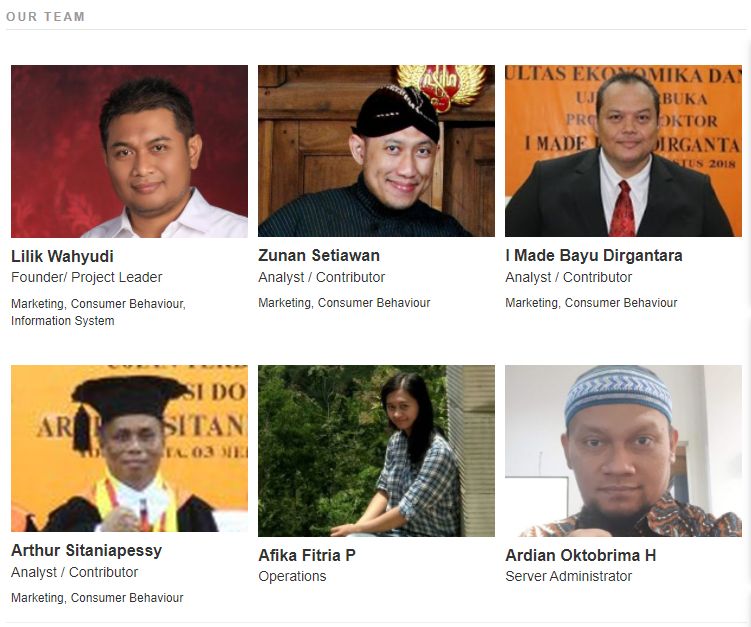Open Arthur Sitaniapessy's graduation photo
The width and height of the screenshot is (751, 627).
129,448
